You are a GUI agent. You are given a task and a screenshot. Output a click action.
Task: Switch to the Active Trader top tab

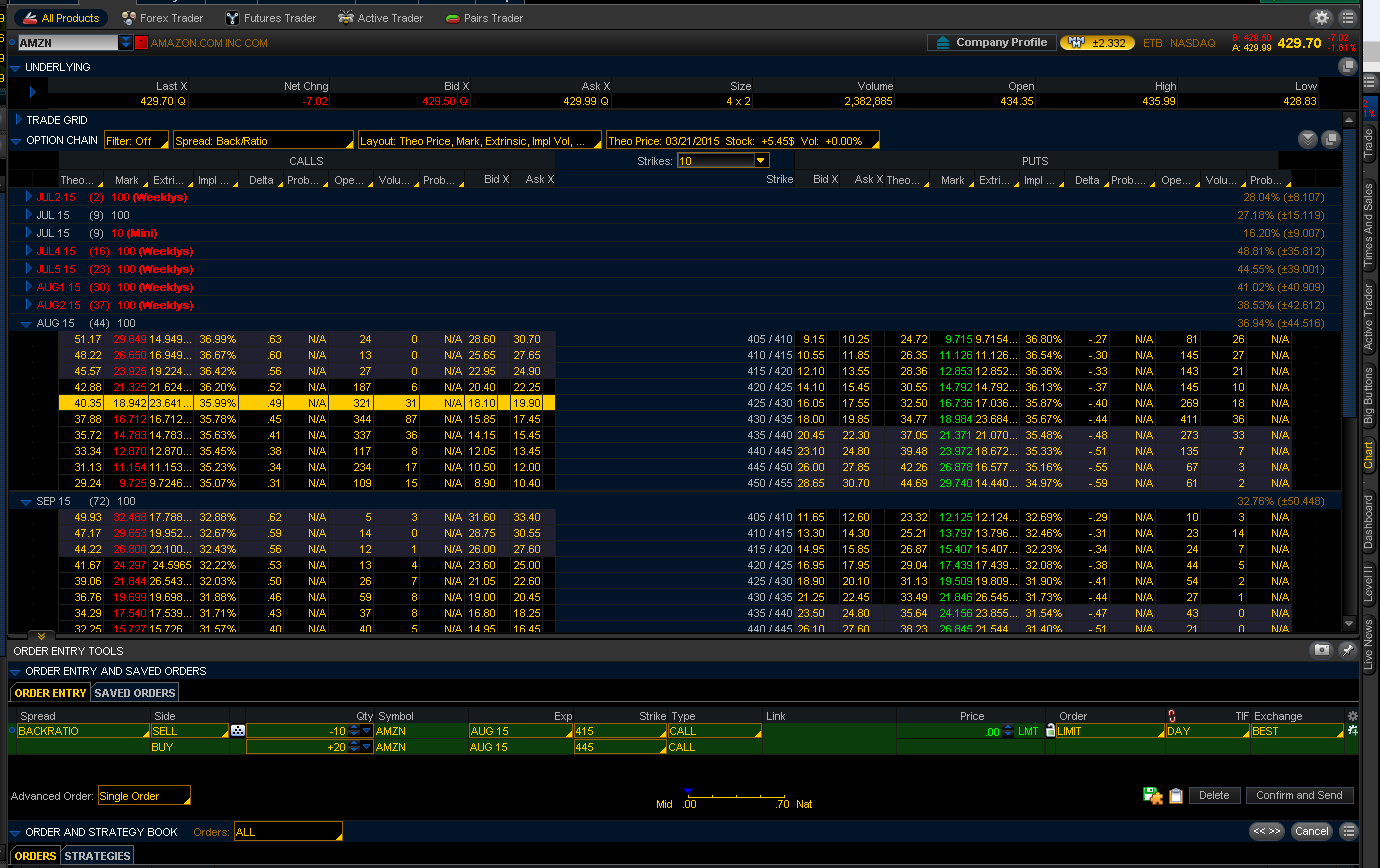380,18
